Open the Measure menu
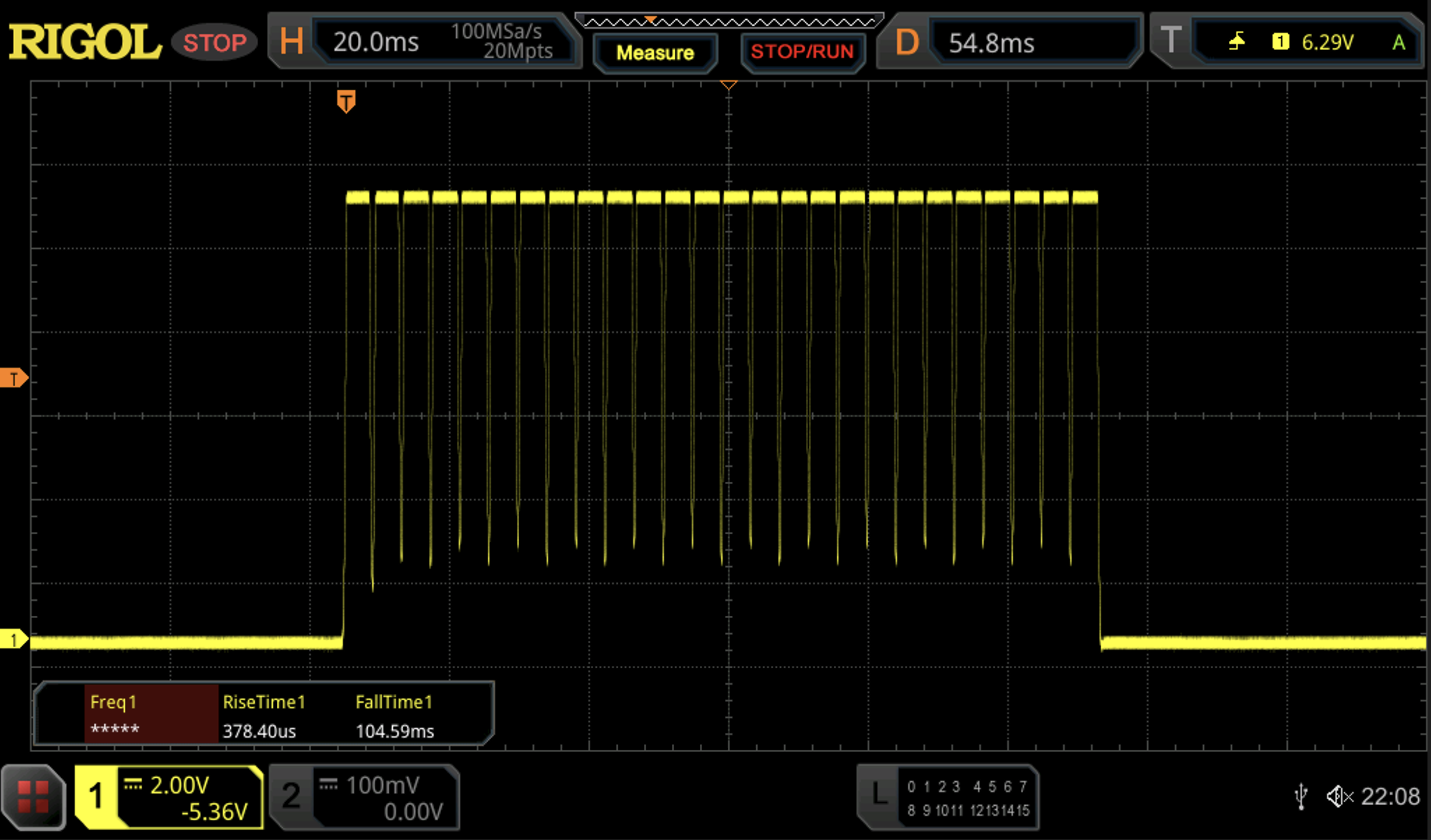This screenshot has width=1431, height=840. point(655,53)
